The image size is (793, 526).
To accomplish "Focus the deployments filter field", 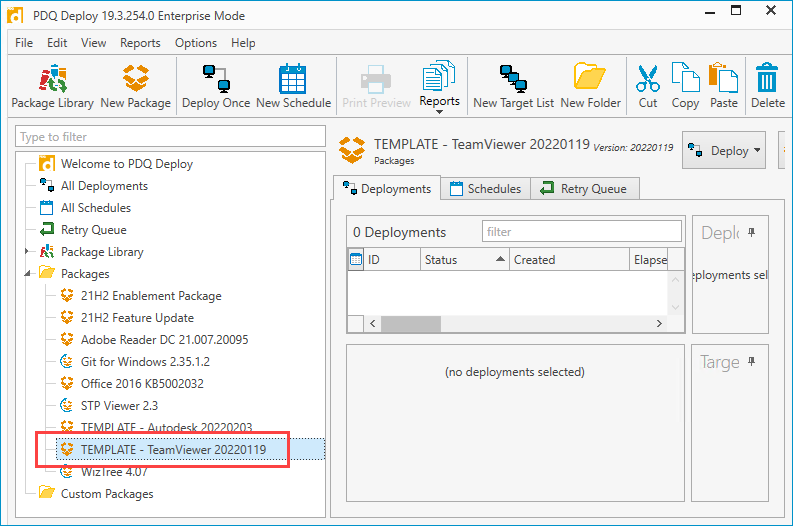I will pos(582,232).
